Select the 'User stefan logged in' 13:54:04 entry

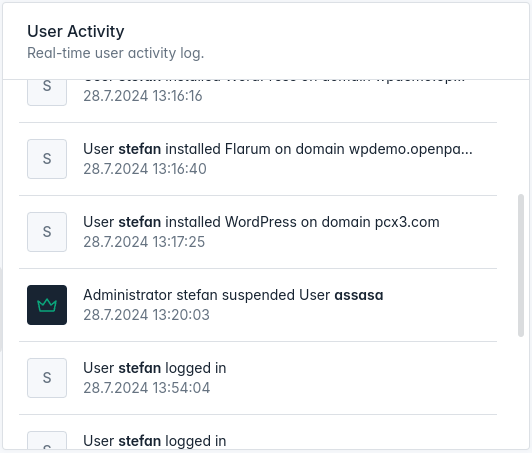[x=258, y=378]
